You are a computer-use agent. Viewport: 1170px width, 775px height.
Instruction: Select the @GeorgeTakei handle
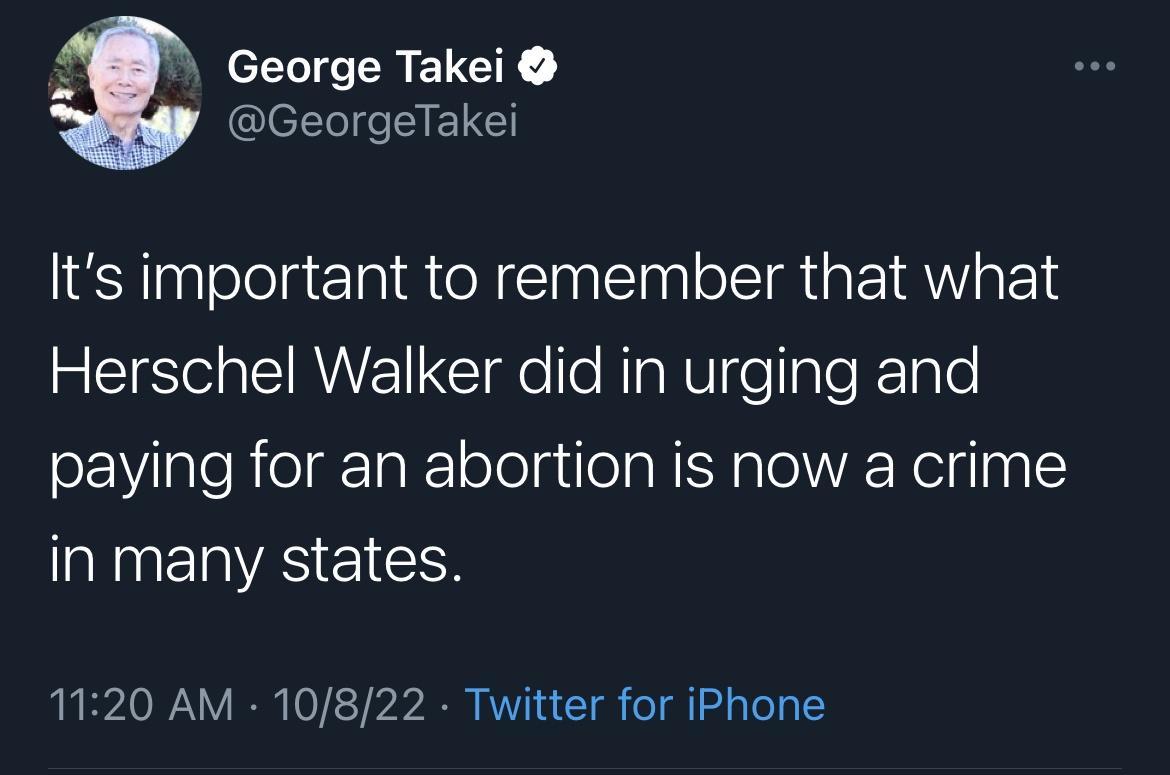372,120
